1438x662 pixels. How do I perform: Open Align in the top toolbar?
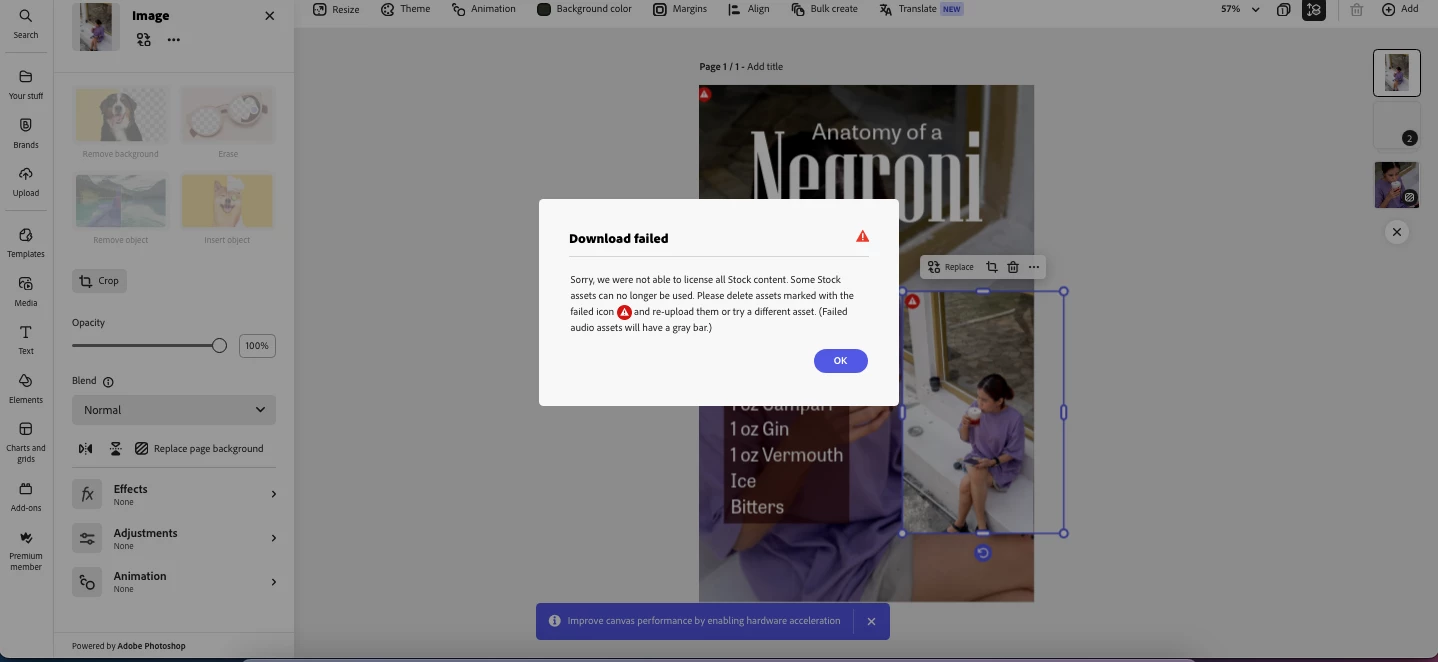tap(748, 9)
